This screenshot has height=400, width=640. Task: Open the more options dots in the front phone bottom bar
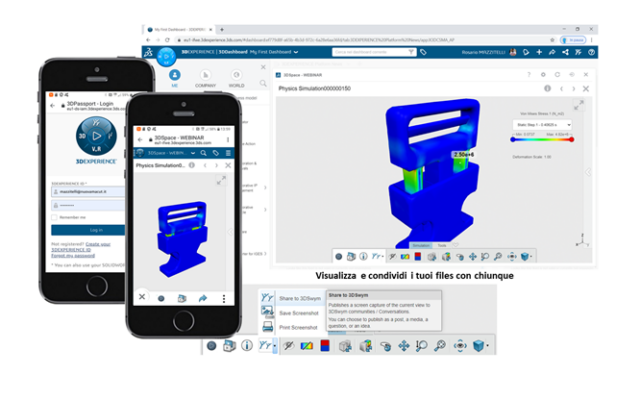(x=224, y=299)
